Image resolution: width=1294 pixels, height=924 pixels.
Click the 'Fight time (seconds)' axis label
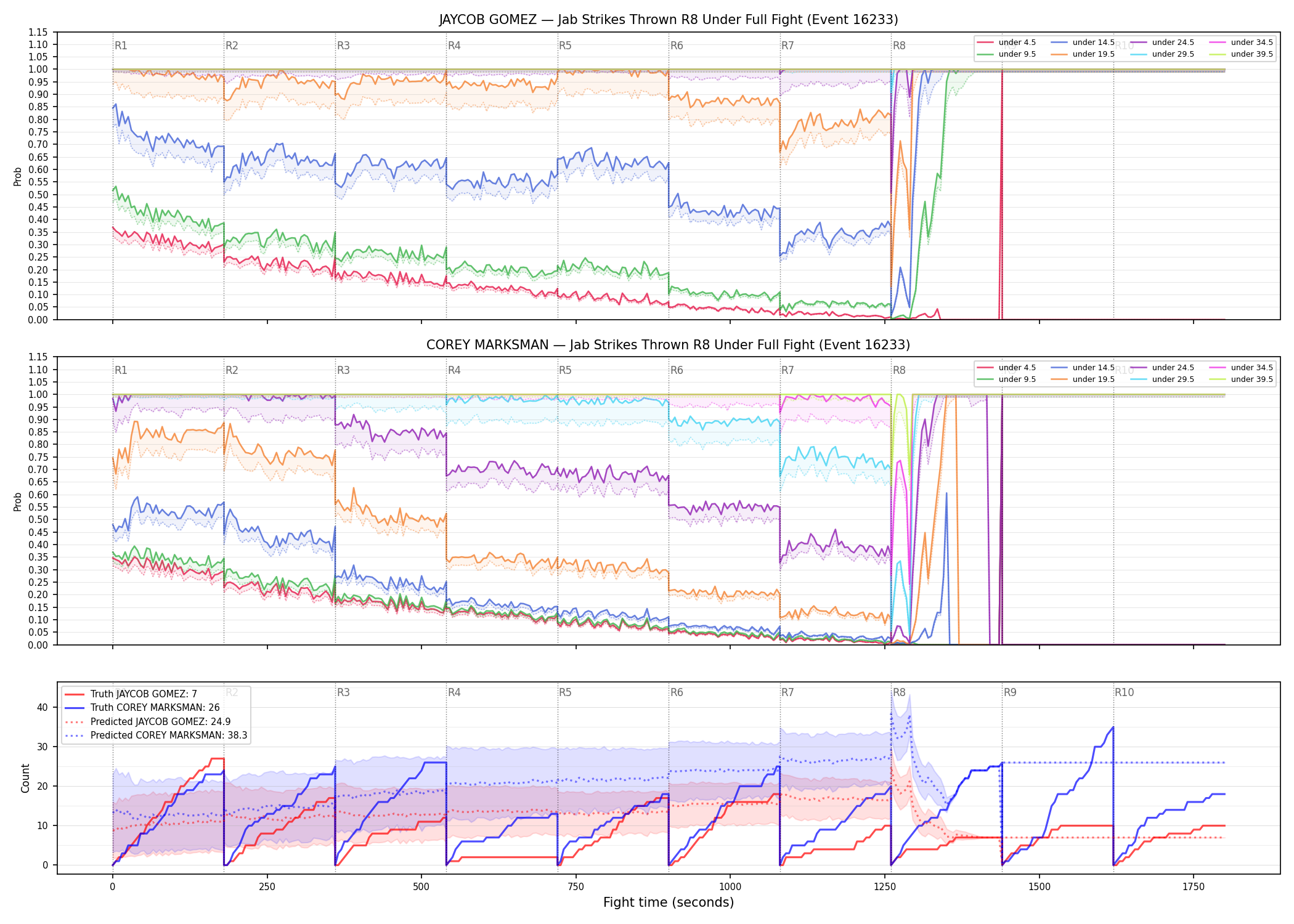pos(669,902)
